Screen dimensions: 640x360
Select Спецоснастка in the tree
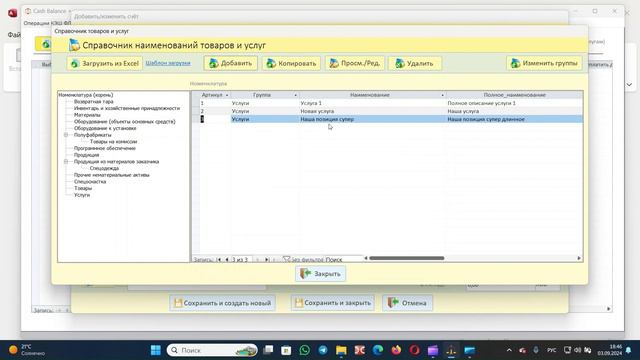pos(90,182)
